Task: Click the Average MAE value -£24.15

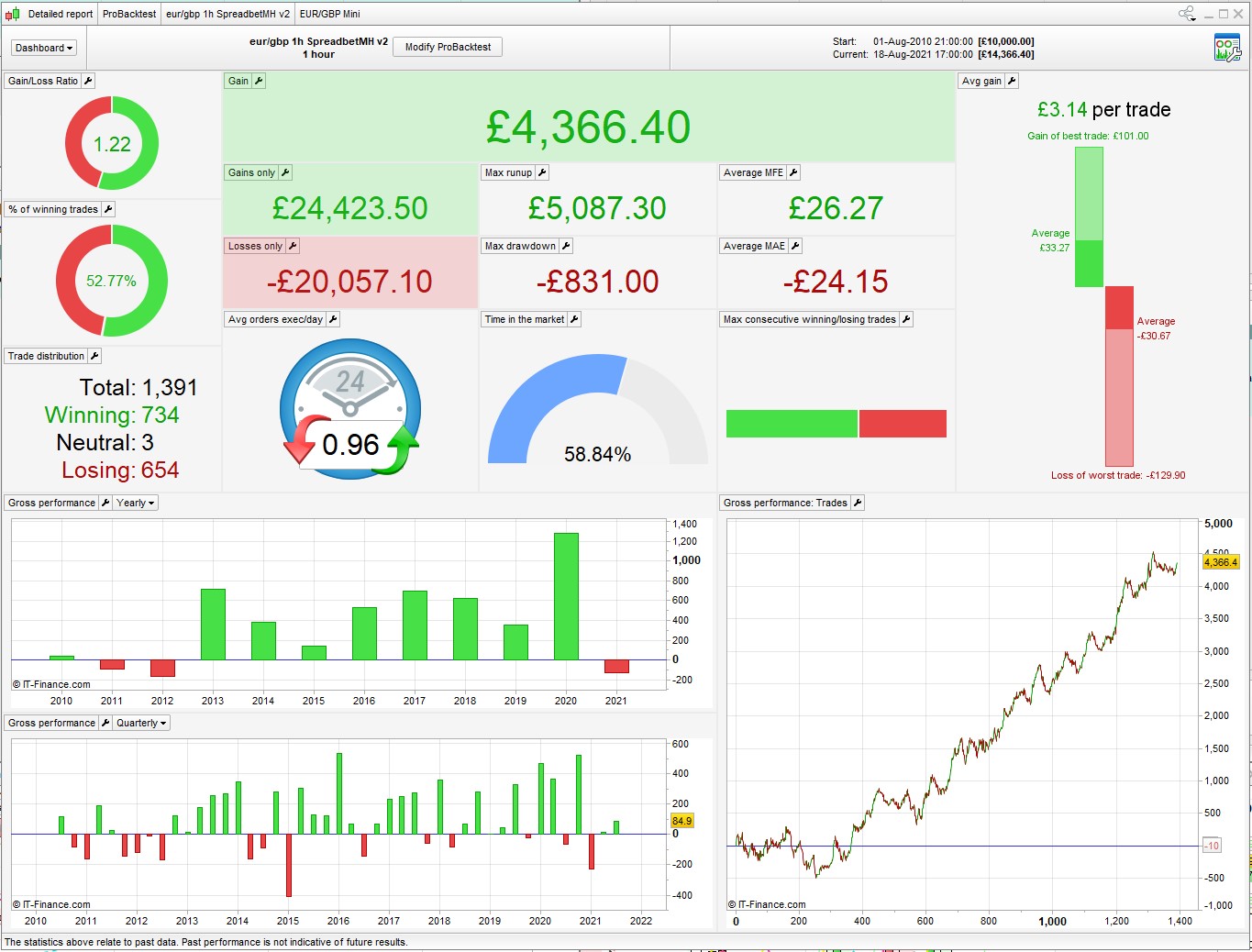Action: [836, 282]
